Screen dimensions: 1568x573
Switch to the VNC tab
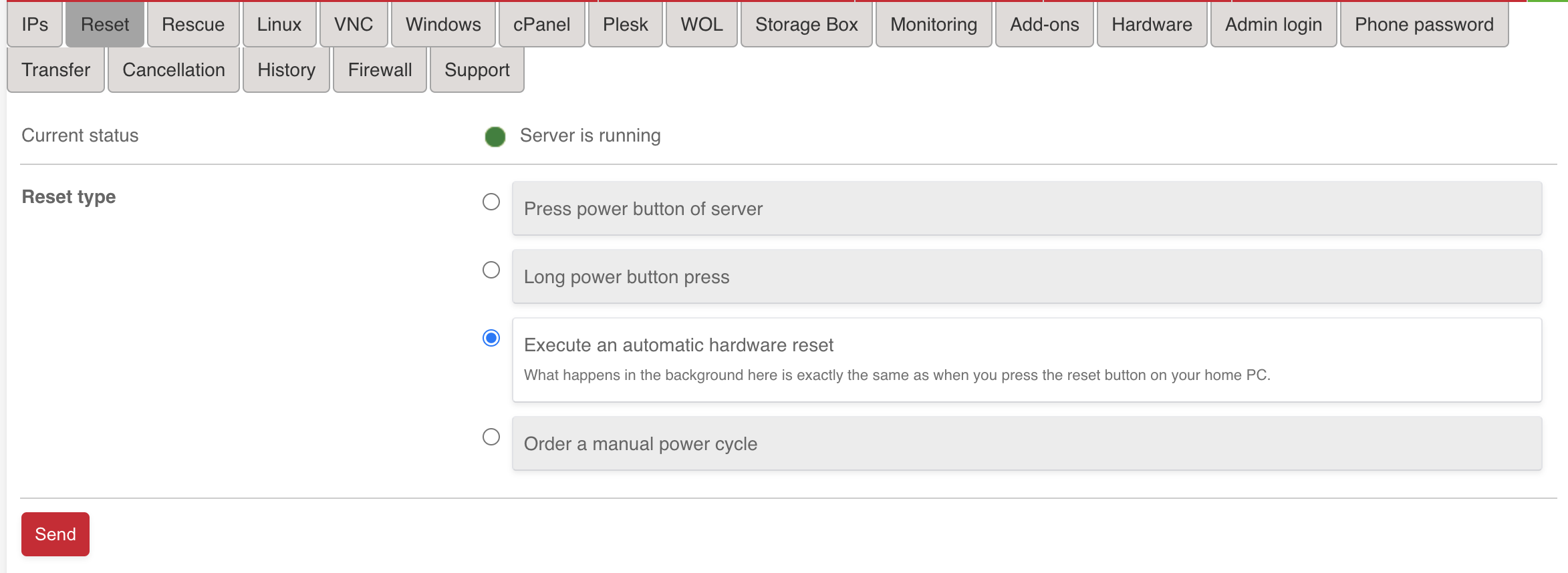[354, 25]
